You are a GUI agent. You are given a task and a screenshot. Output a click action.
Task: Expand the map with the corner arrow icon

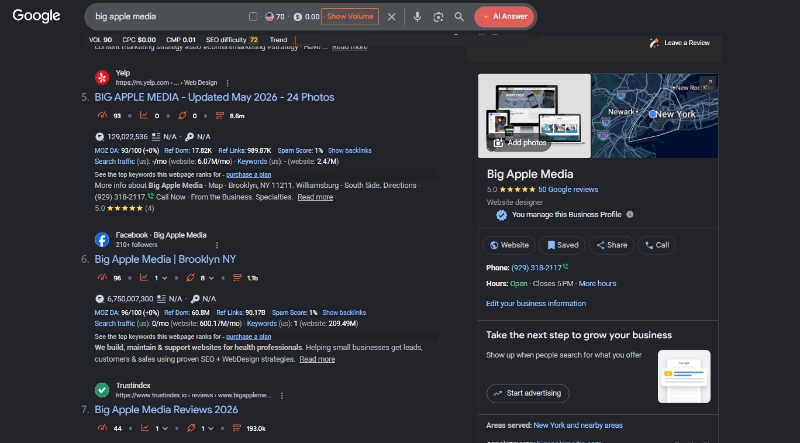pyautogui.click(x=708, y=83)
